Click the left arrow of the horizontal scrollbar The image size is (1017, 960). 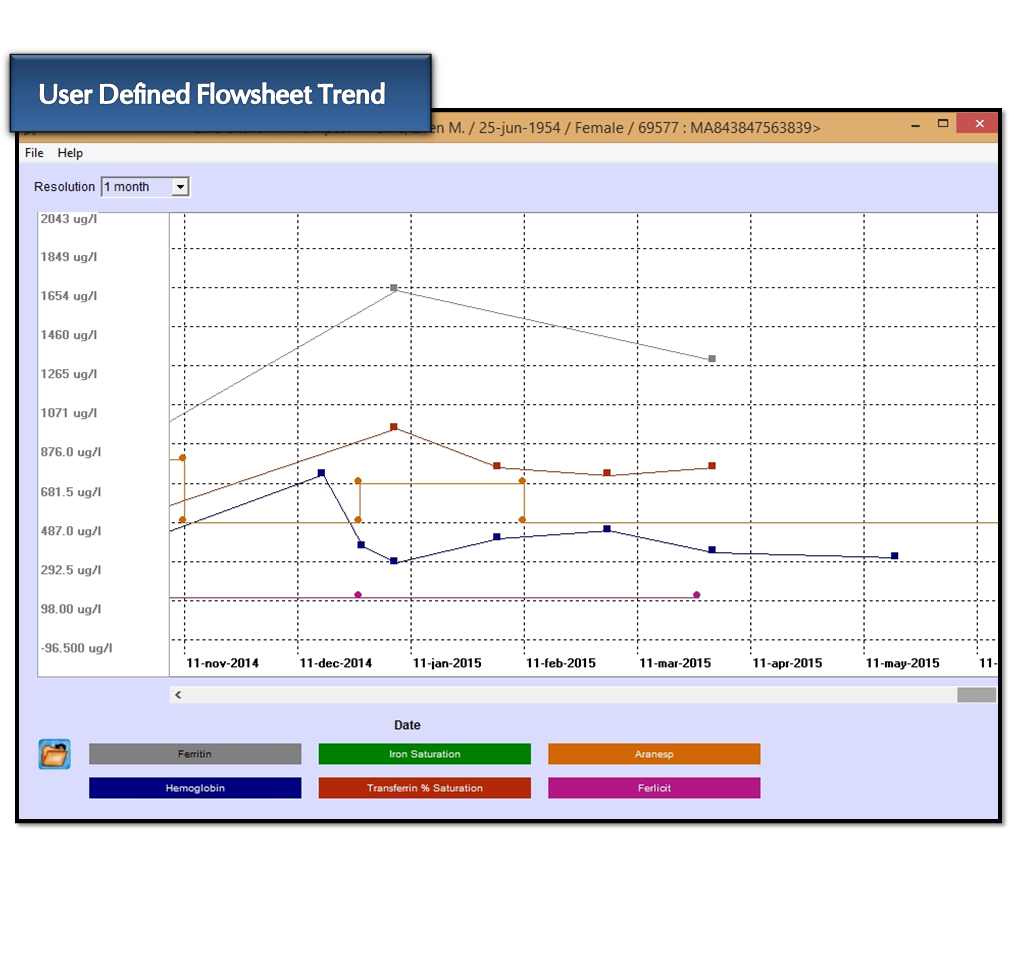tap(177, 694)
